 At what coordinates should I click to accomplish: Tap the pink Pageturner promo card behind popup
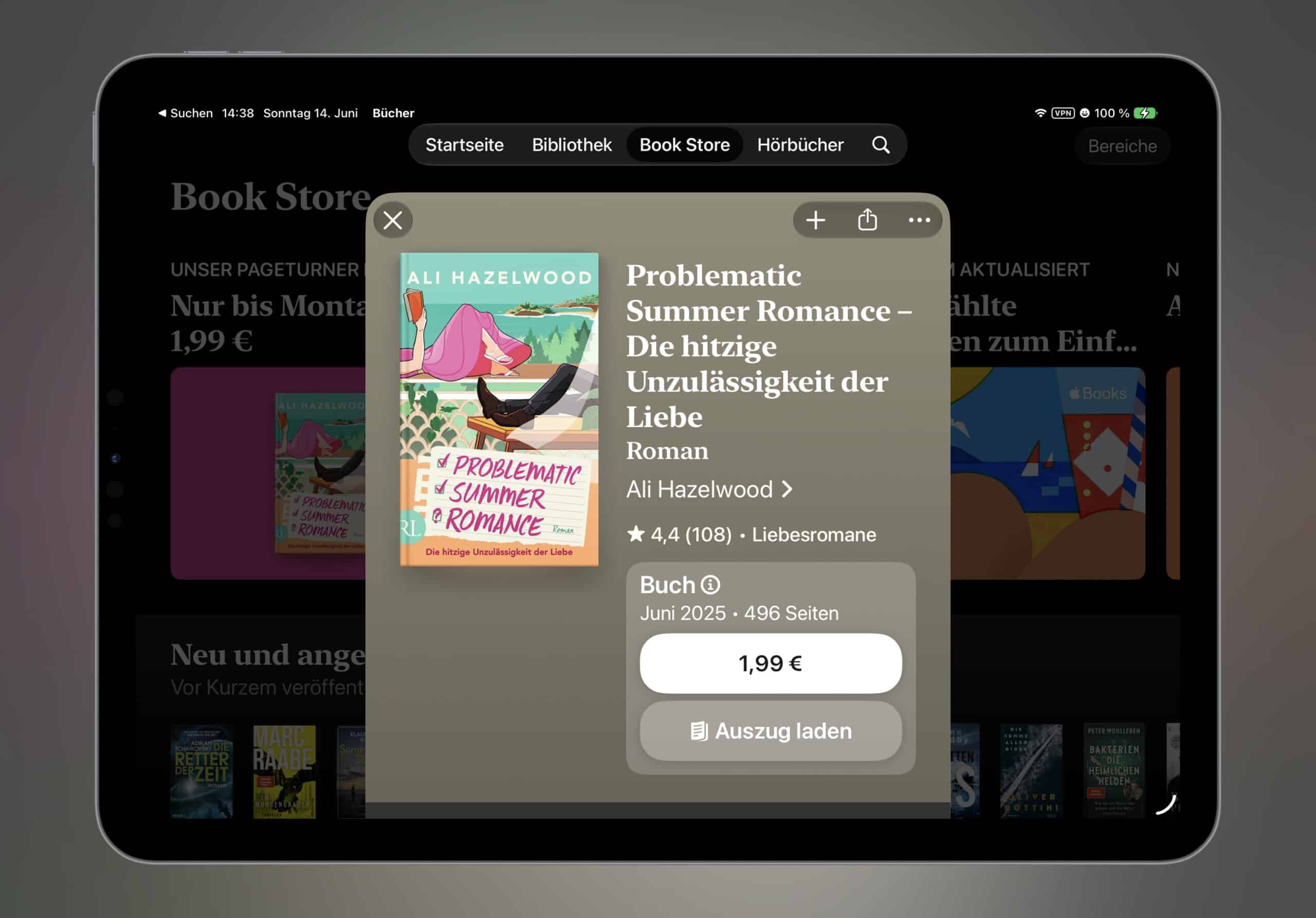point(268,473)
